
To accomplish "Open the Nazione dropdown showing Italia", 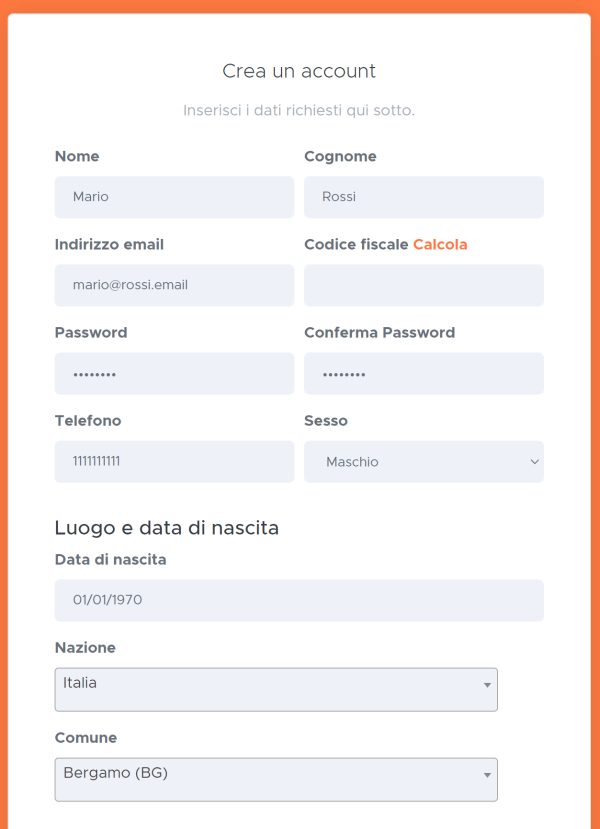I will pos(276,689).
